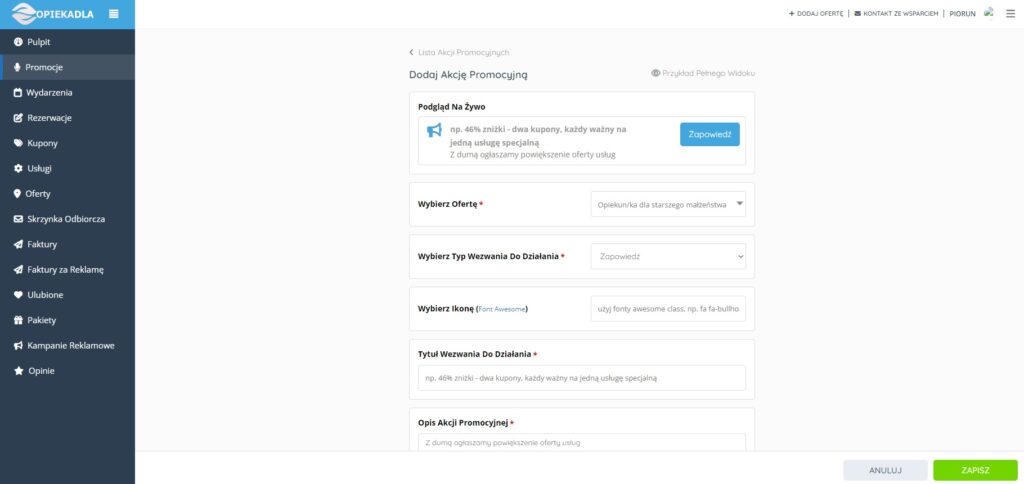Click the megaphone icon in live preview
The width and height of the screenshot is (1024, 484).
[x=434, y=131]
